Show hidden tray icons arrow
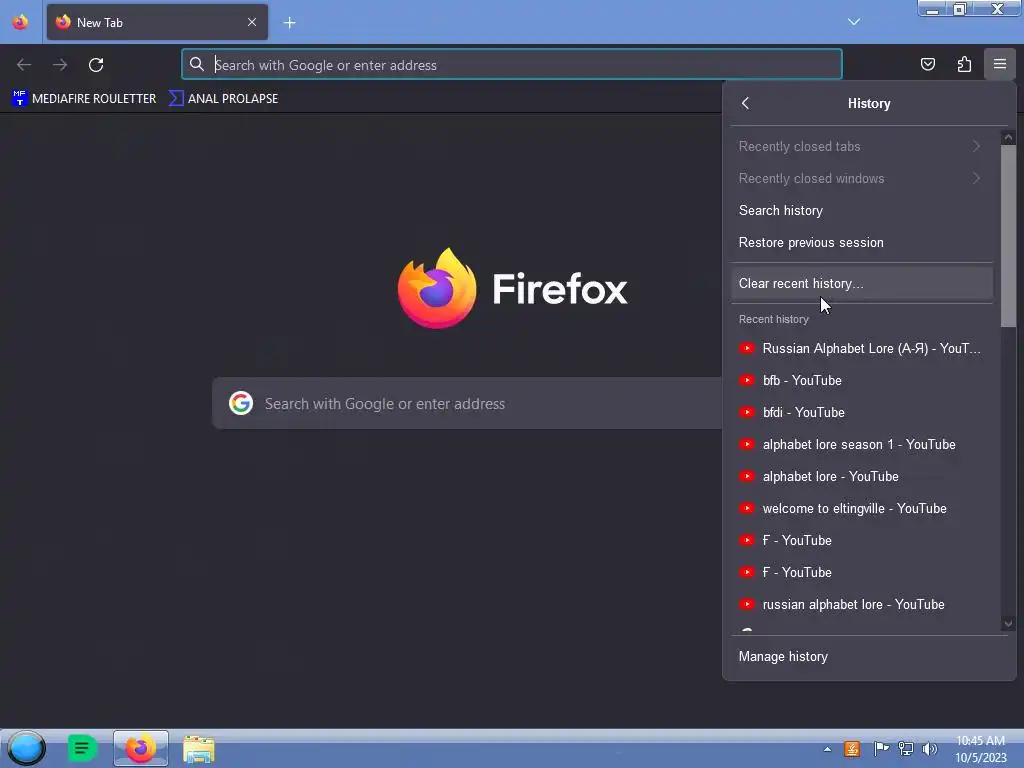Image resolution: width=1024 pixels, height=768 pixels. pyautogui.click(x=827, y=749)
